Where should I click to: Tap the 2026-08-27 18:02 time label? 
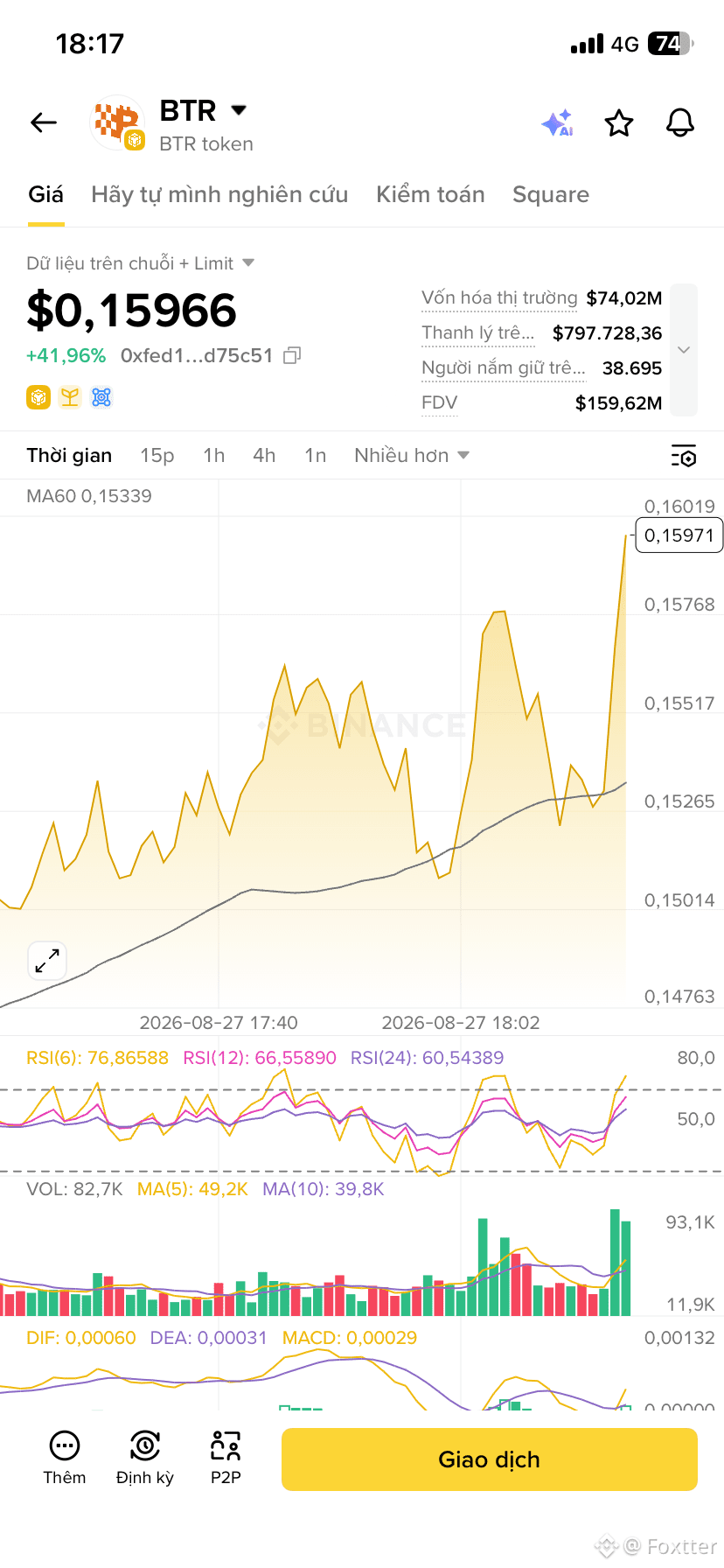point(461,1023)
